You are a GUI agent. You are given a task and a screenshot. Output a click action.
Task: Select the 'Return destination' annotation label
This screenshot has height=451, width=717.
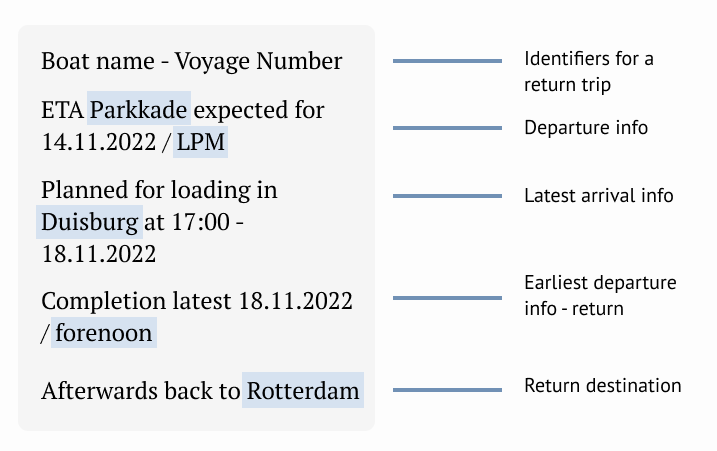[603, 386]
